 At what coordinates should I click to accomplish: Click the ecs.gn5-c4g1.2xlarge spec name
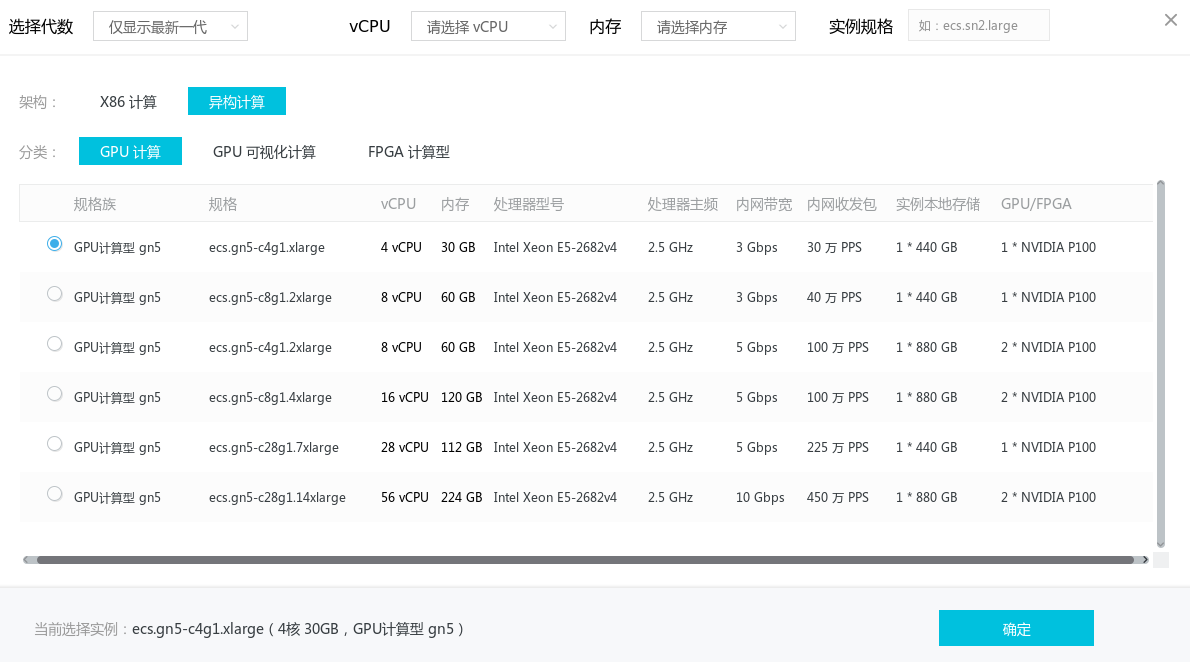(x=270, y=348)
